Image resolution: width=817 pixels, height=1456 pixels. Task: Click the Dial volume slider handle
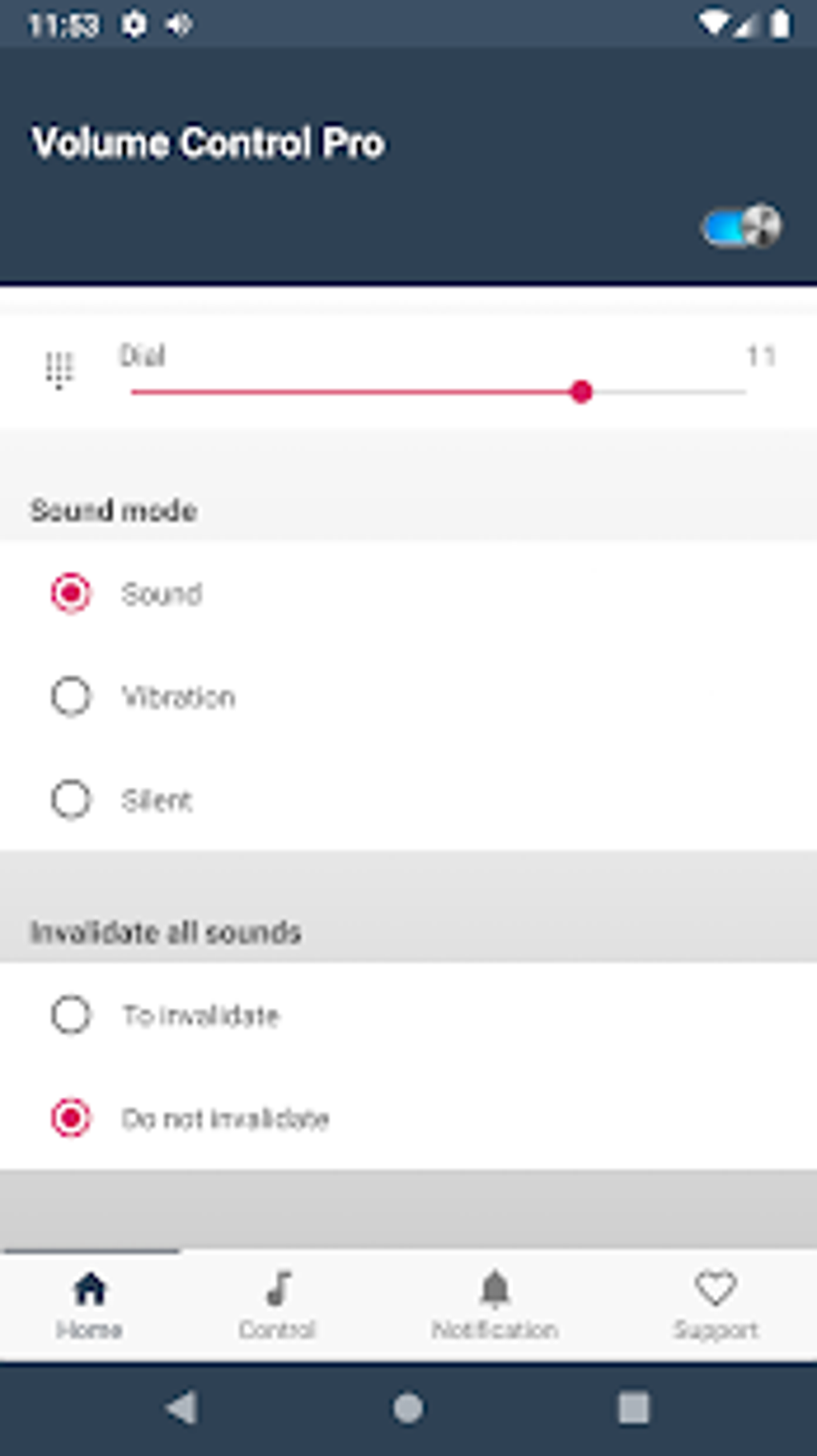click(582, 392)
